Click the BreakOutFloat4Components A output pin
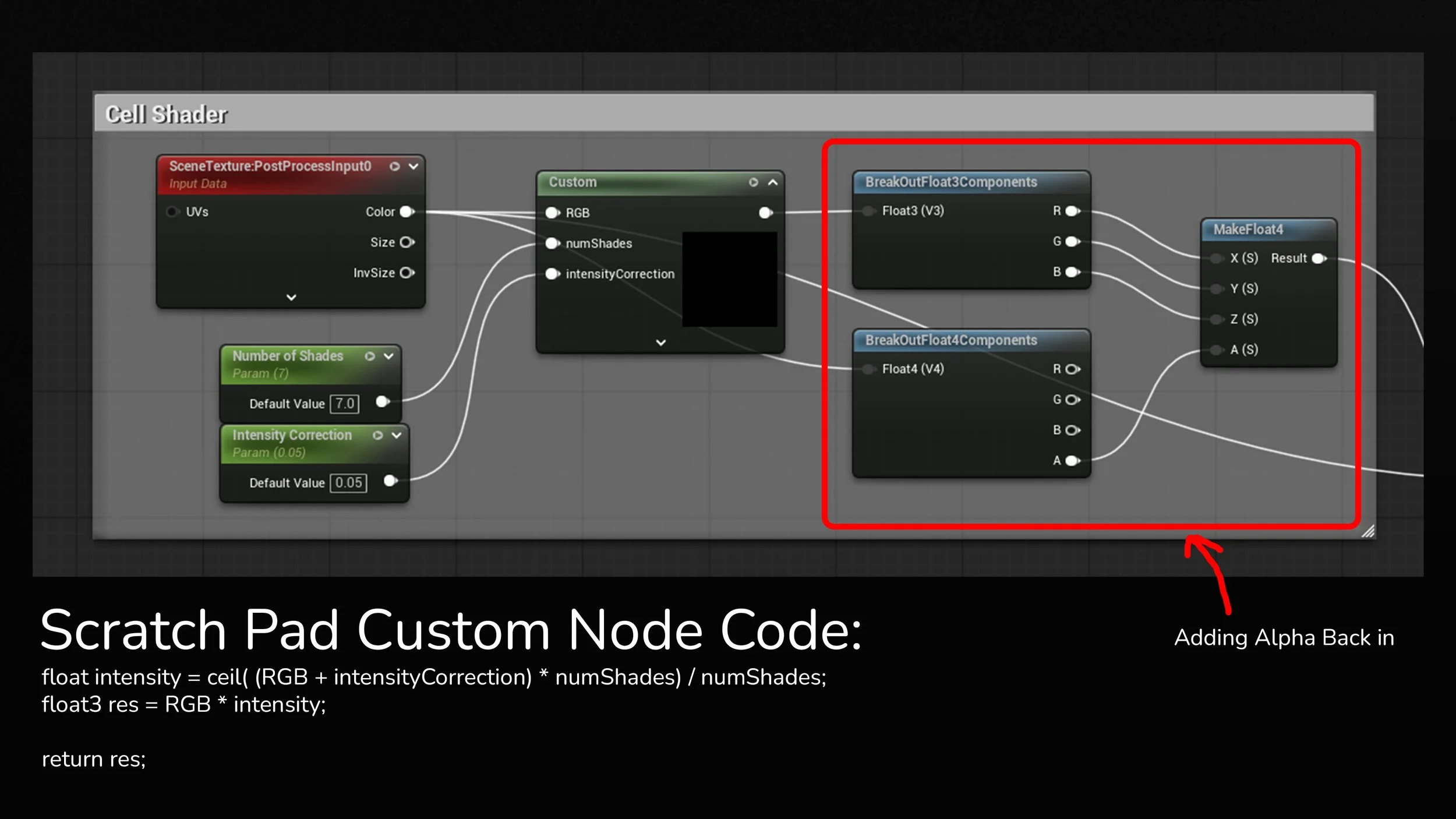The image size is (1456, 819). coord(1072,461)
